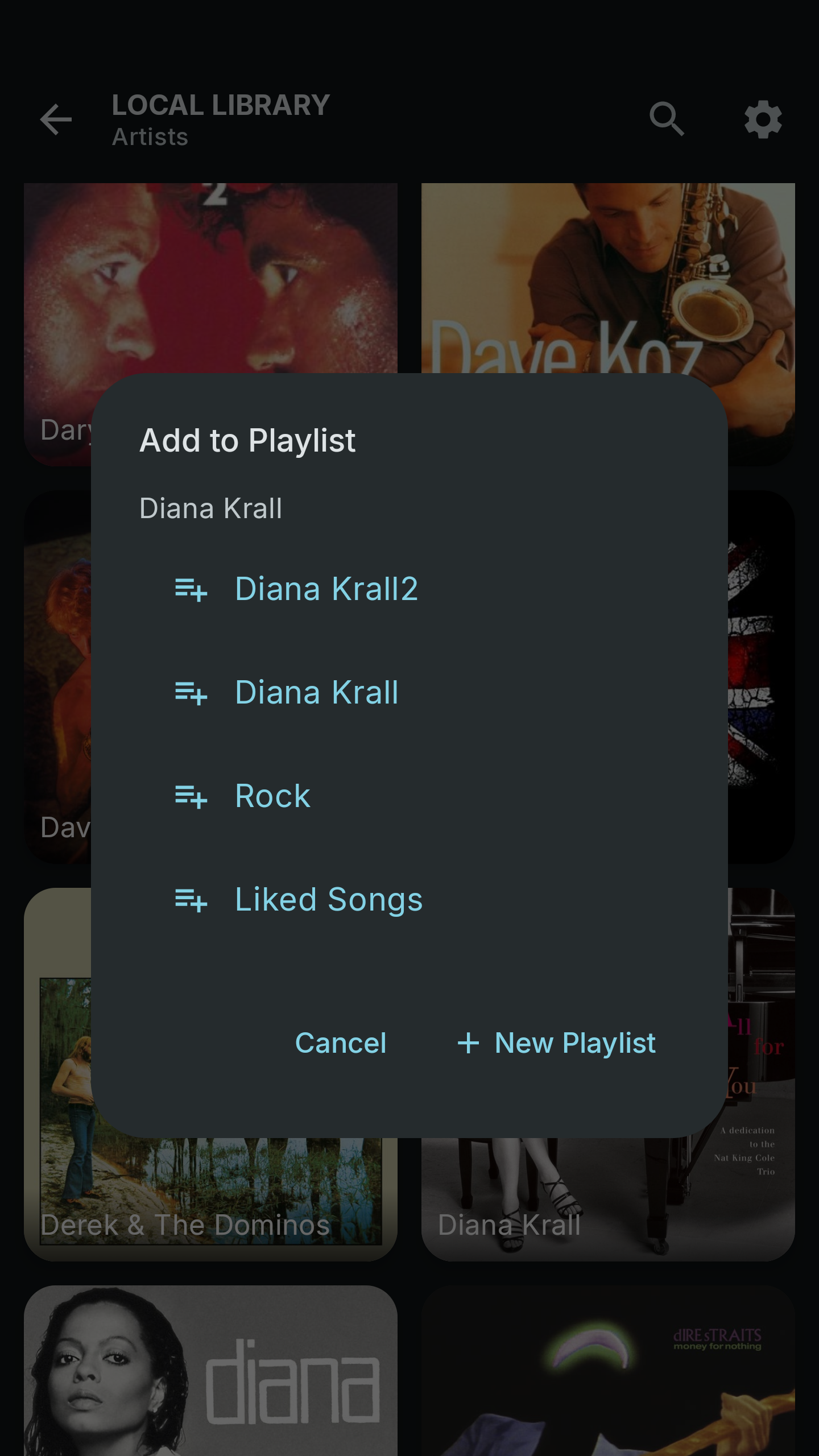The width and height of the screenshot is (819, 1456).
Task: Tap the LOCAL LIBRARY header title
Action: tap(221, 106)
